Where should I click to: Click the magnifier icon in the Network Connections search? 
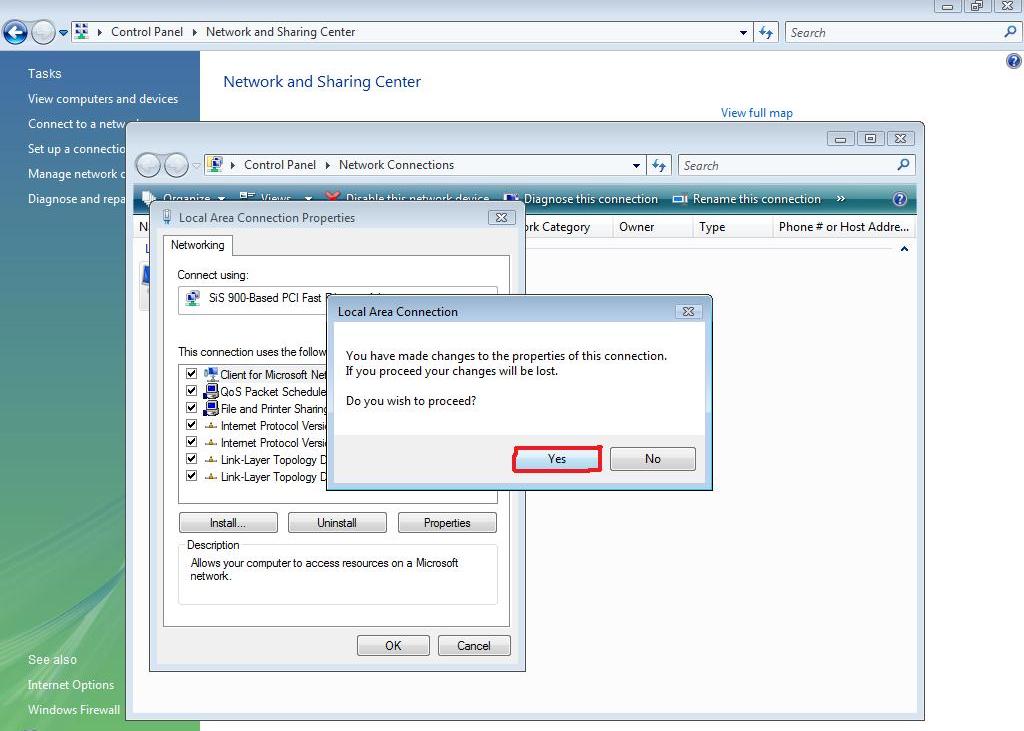(x=903, y=165)
